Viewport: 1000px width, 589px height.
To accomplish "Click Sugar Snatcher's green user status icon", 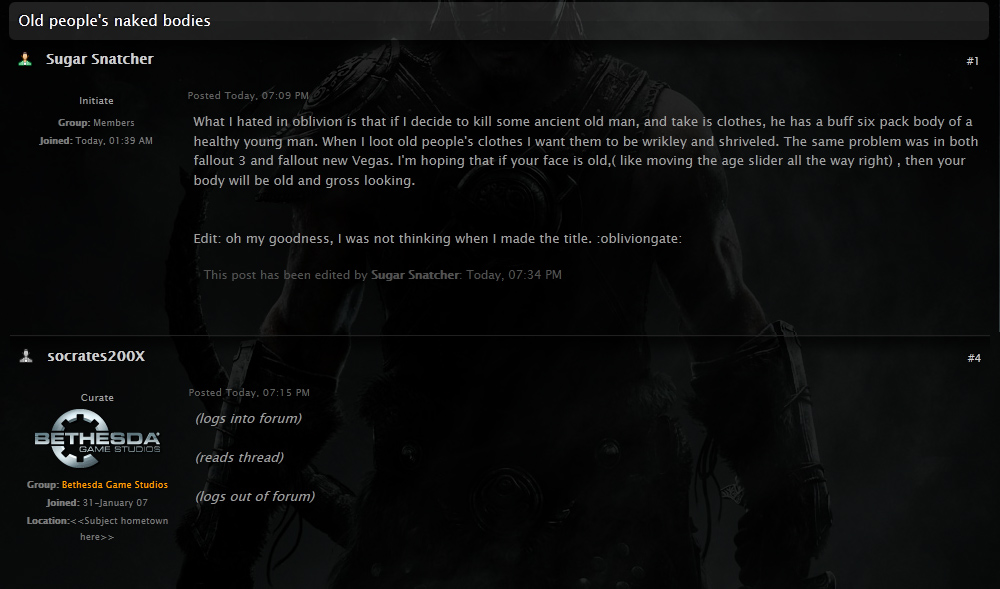I will click(25, 59).
